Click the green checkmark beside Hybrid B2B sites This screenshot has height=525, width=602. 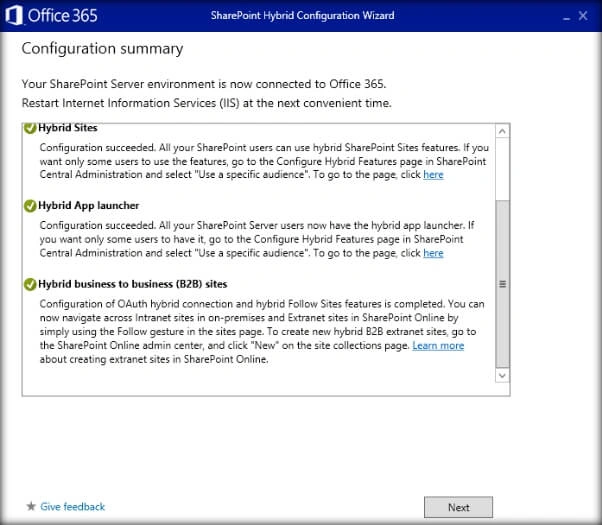30,285
